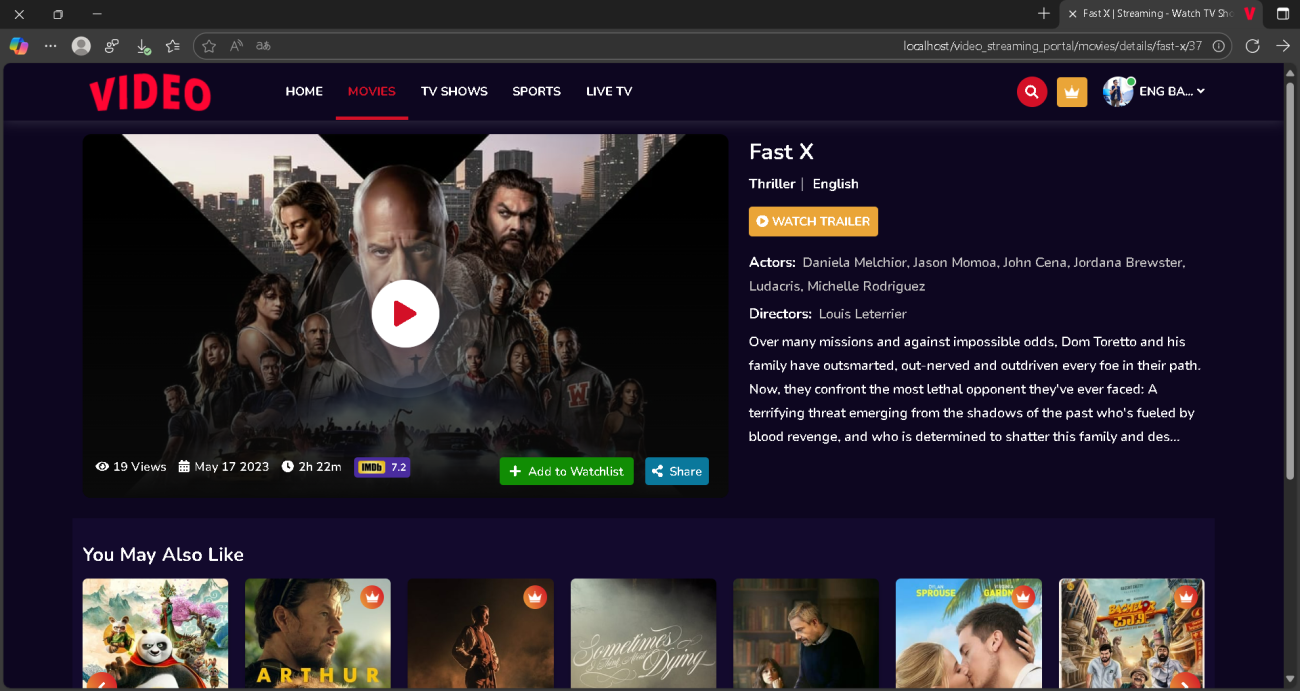Open the browser favorites star icon

[x=209, y=46]
